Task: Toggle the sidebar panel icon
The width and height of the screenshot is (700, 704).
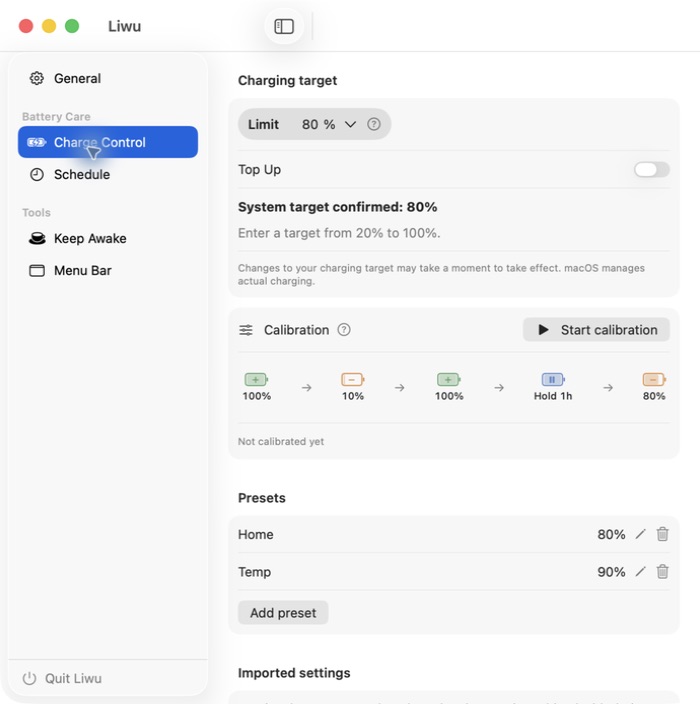Action: [284, 26]
